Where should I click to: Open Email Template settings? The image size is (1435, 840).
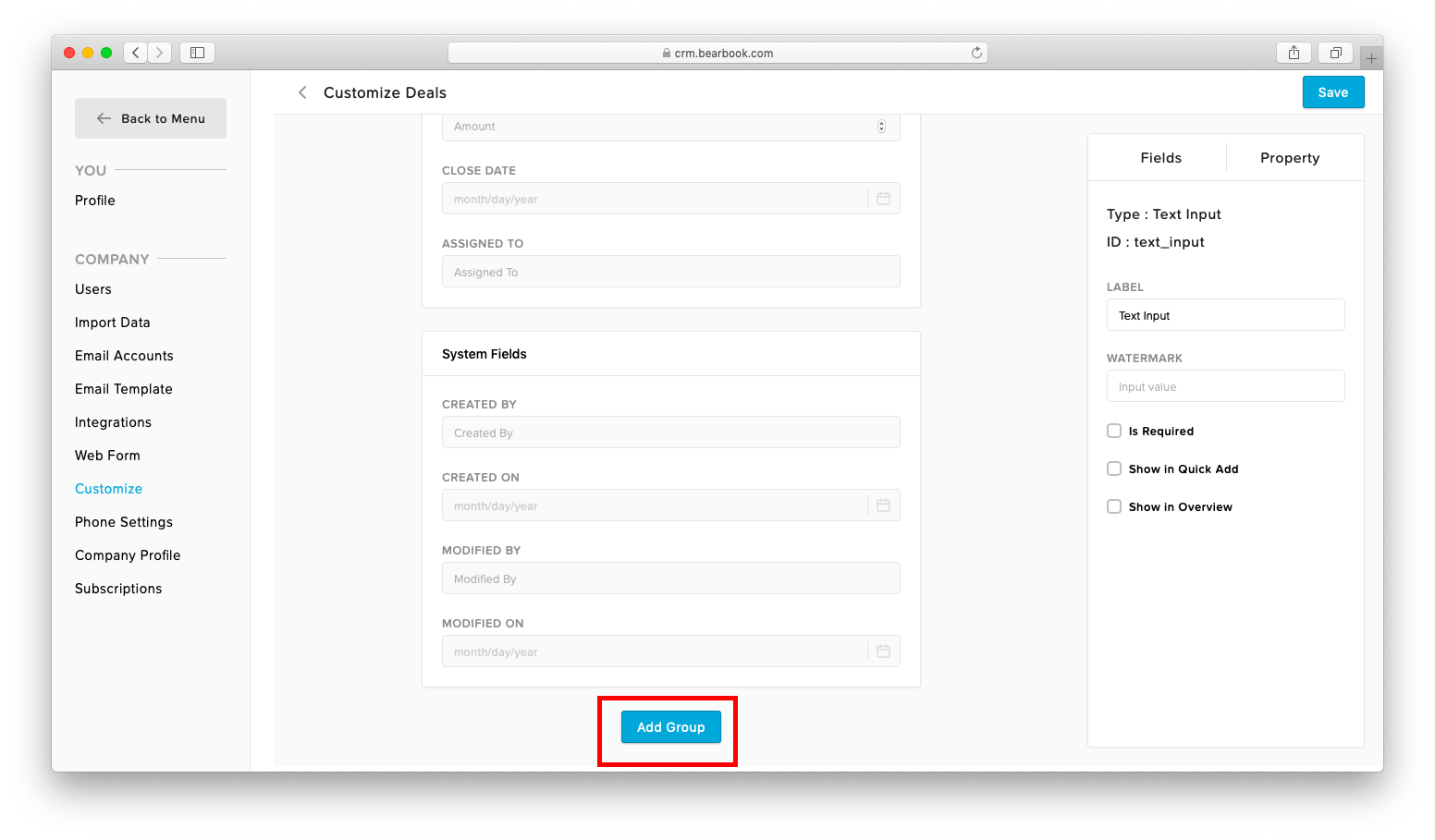pyautogui.click(x=124, y=389)
